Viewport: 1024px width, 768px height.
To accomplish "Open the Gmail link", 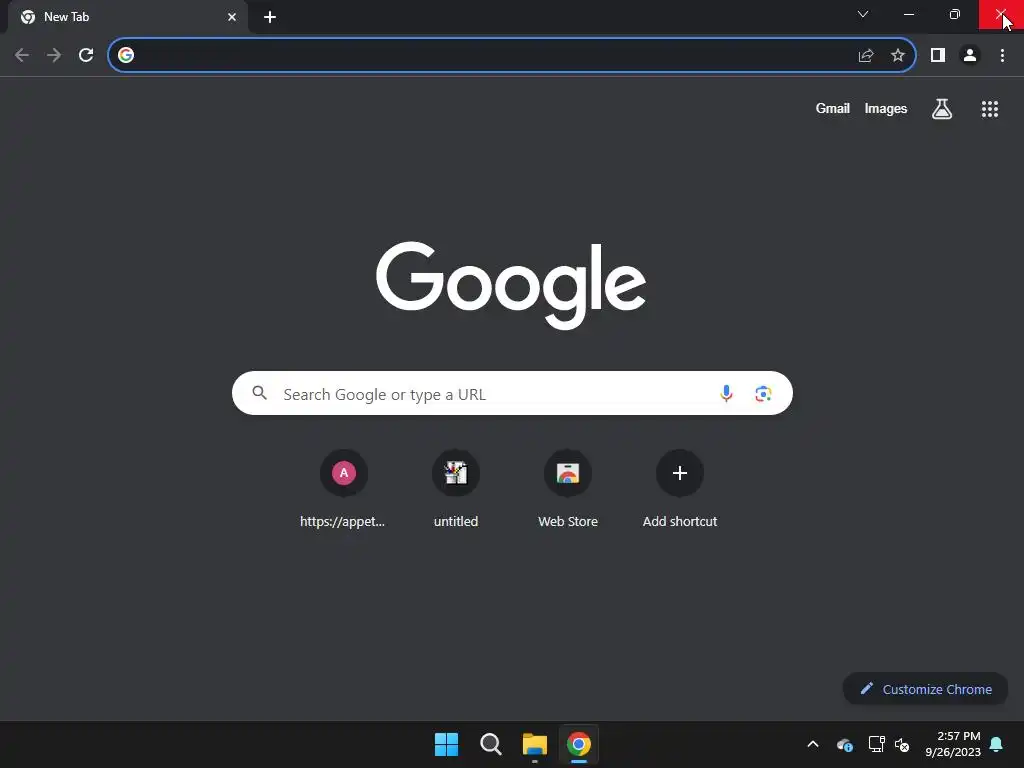I will [x=833, y=108].
